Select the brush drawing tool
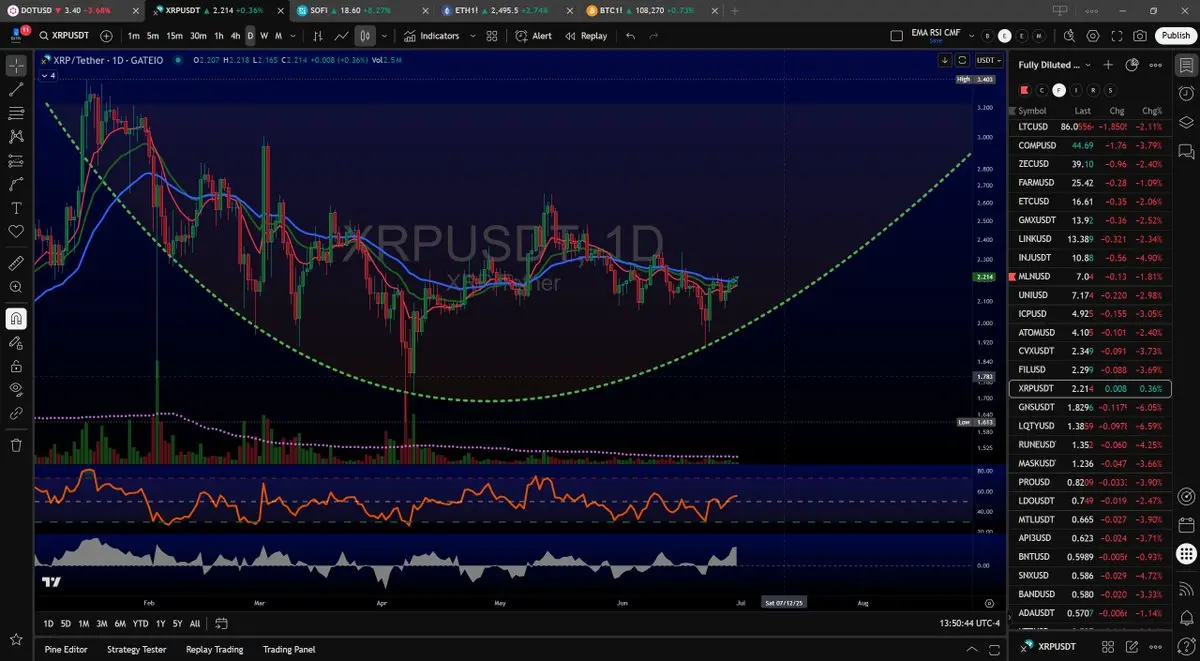Image resolution: width=1200 pixels, height=661 pixels. (16, 184)
